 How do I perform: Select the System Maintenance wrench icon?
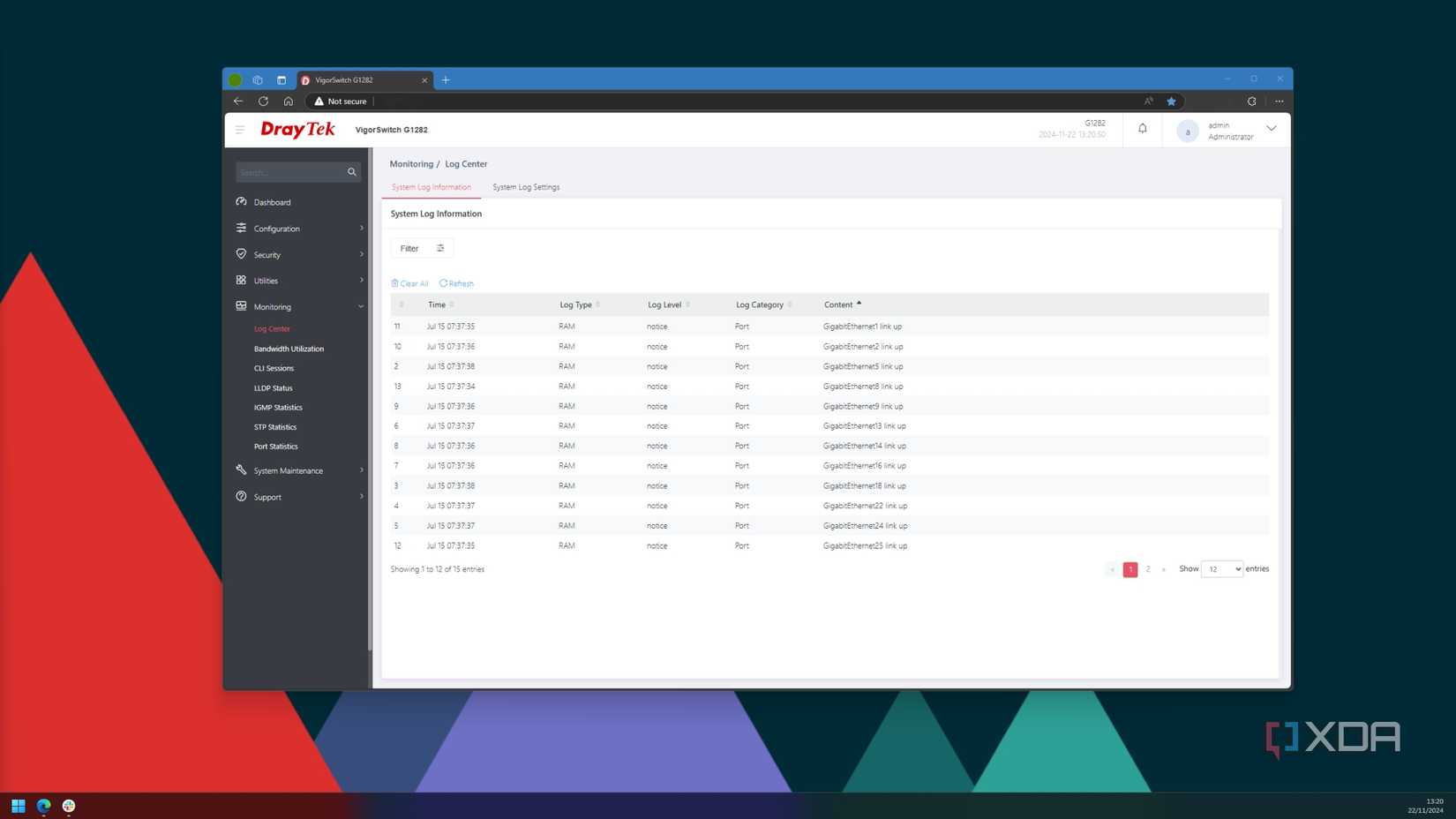pyautogui.click(x=242, y=470)
